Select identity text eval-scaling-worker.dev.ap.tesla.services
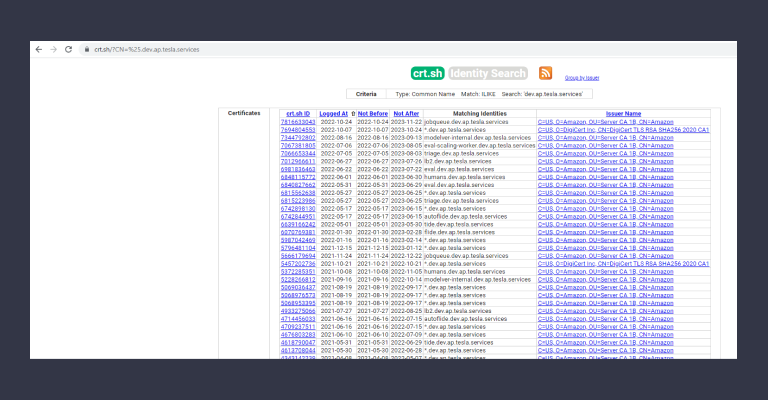Image resolution: width=768 pixels, height=400 pixels. (x=480, y=145)
